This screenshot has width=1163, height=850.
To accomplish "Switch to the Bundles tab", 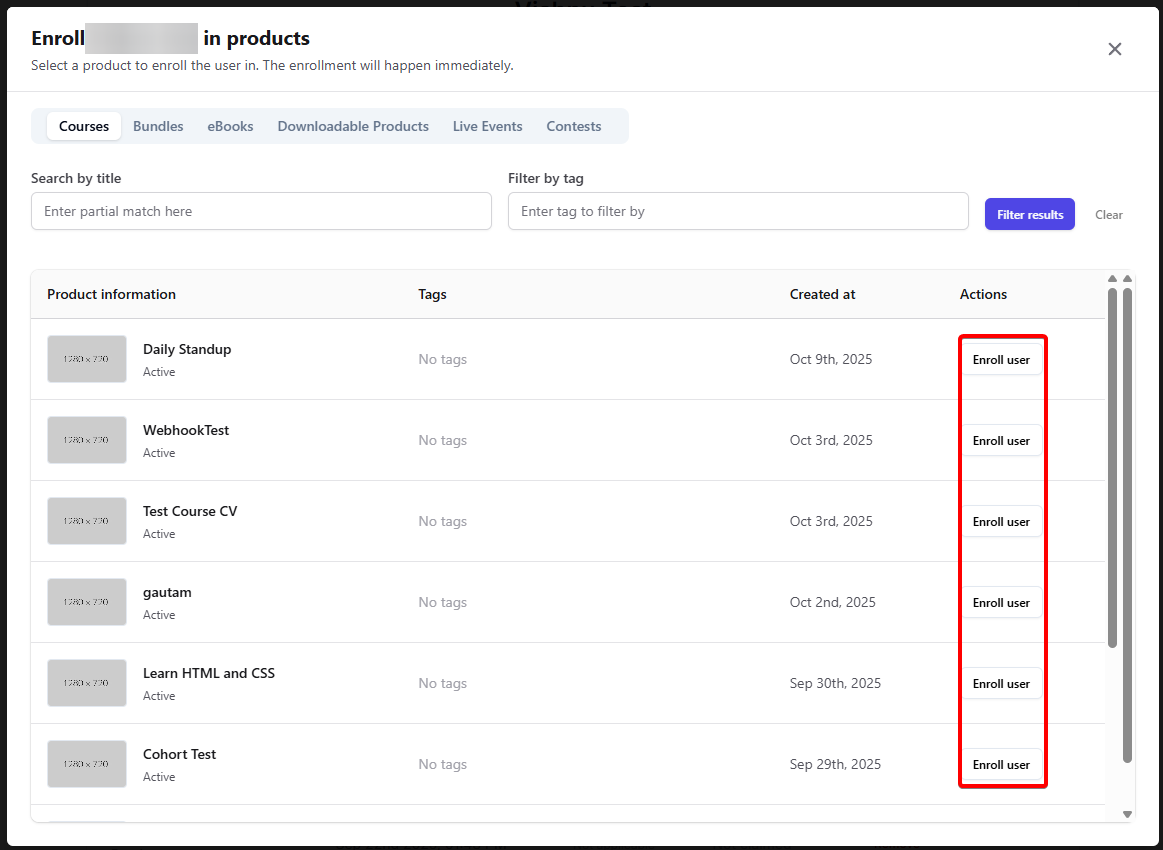I will tap(158, 126).
